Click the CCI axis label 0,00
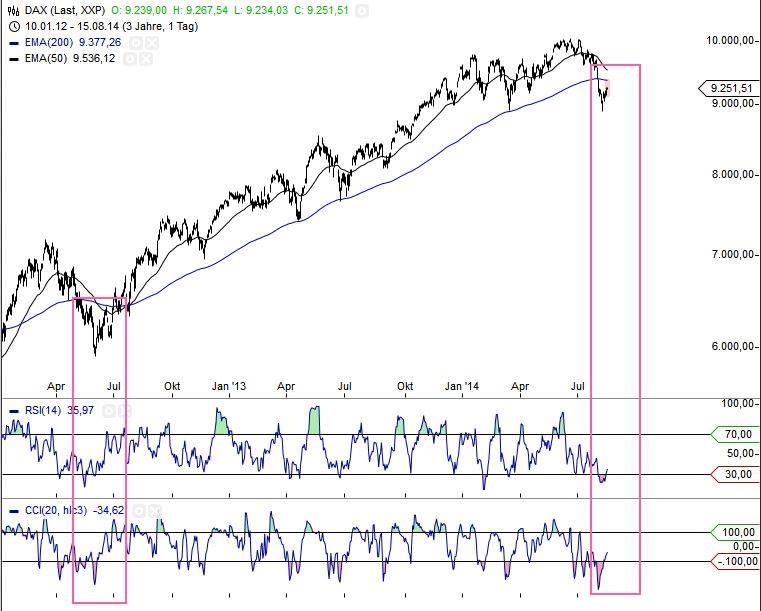 coord(744,546)
